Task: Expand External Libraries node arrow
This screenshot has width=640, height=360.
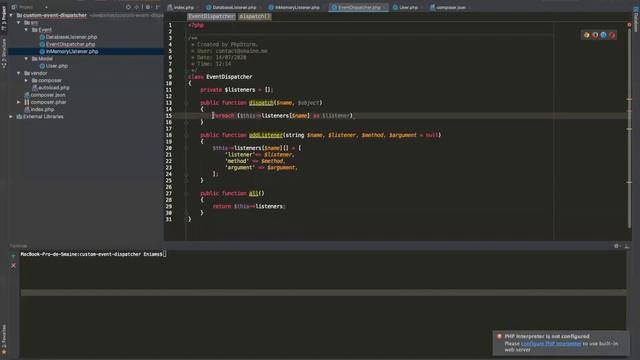Action: pos(11,117)
